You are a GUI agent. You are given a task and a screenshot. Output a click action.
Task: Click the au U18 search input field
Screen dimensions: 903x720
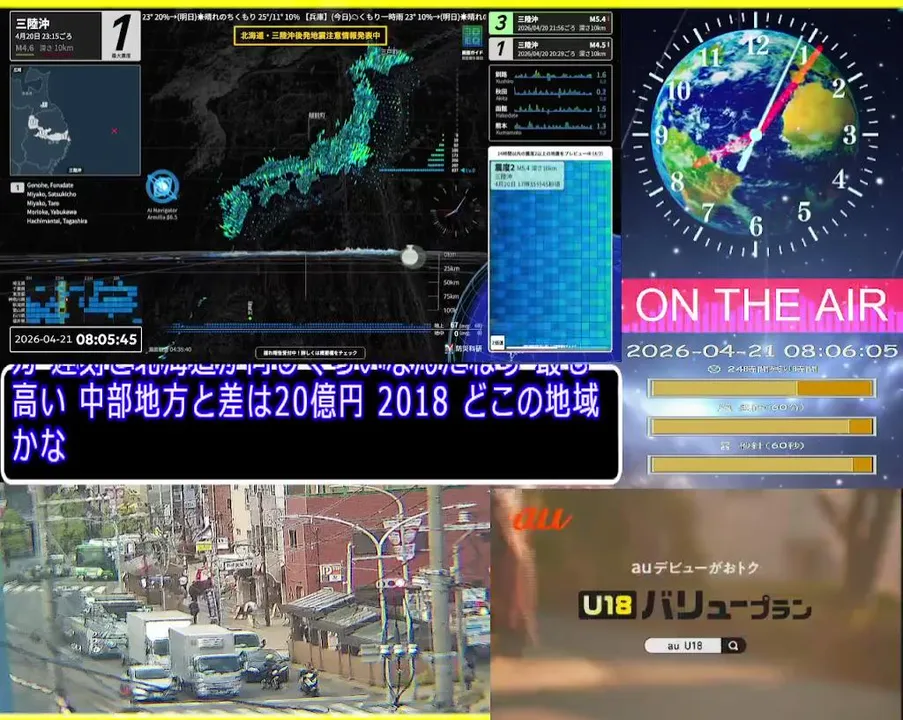coord(684,646)
